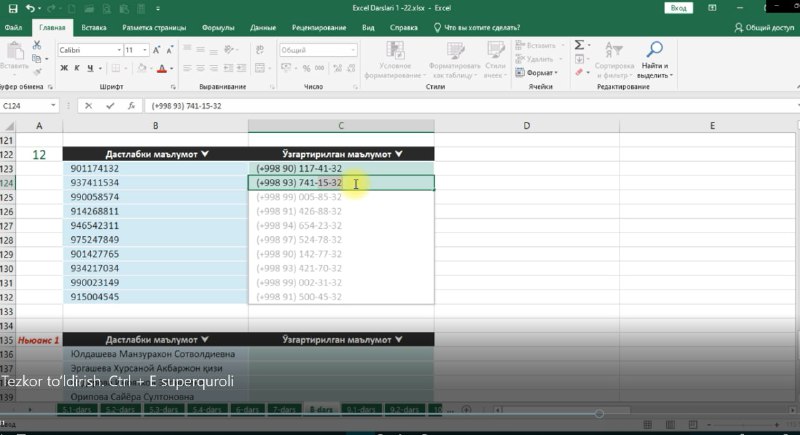Copy the selection with the copy icon
Viewport: 800px width, 435px height.
tap(37, 59)
